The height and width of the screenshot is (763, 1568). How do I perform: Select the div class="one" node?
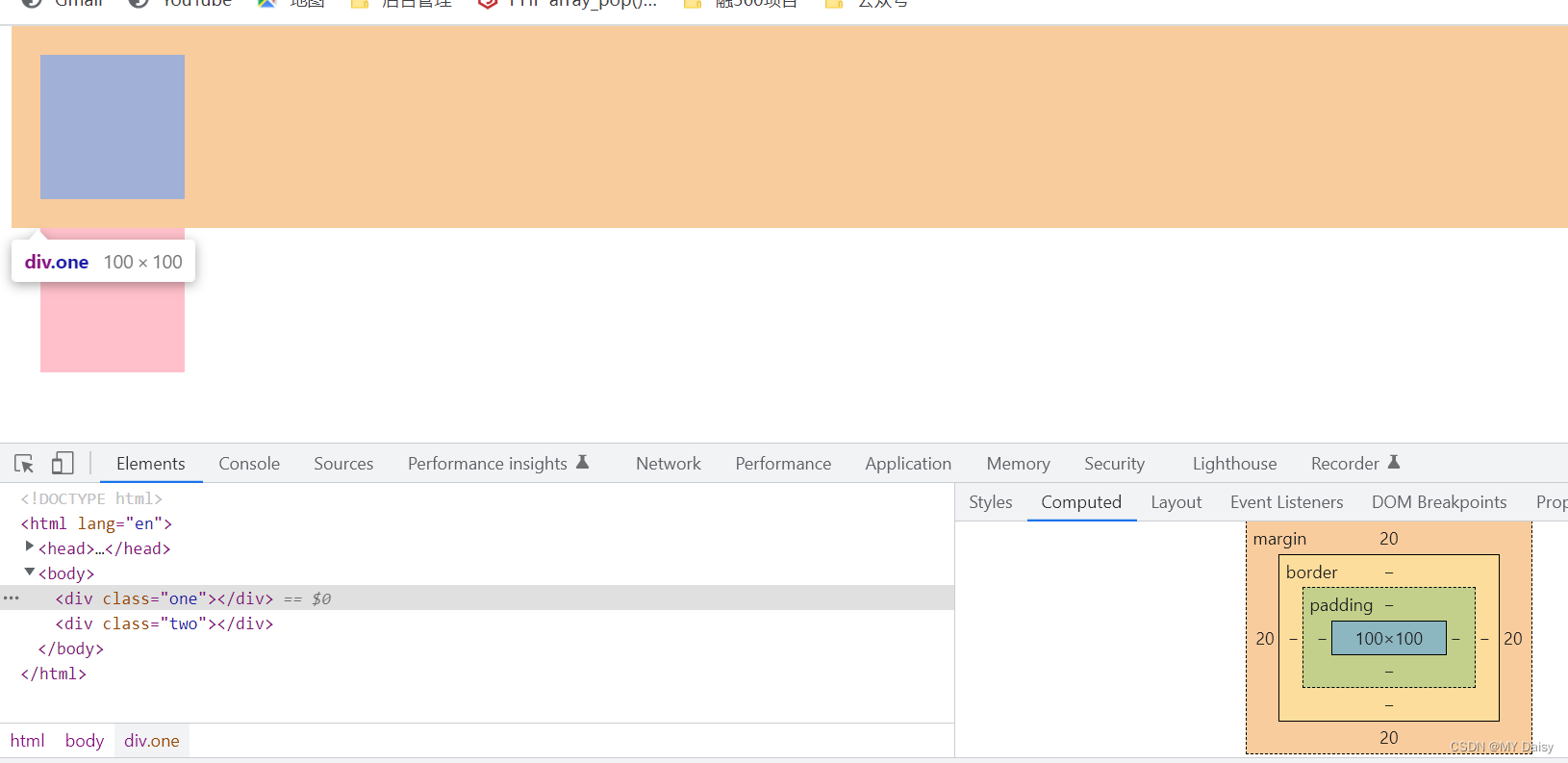164,598
